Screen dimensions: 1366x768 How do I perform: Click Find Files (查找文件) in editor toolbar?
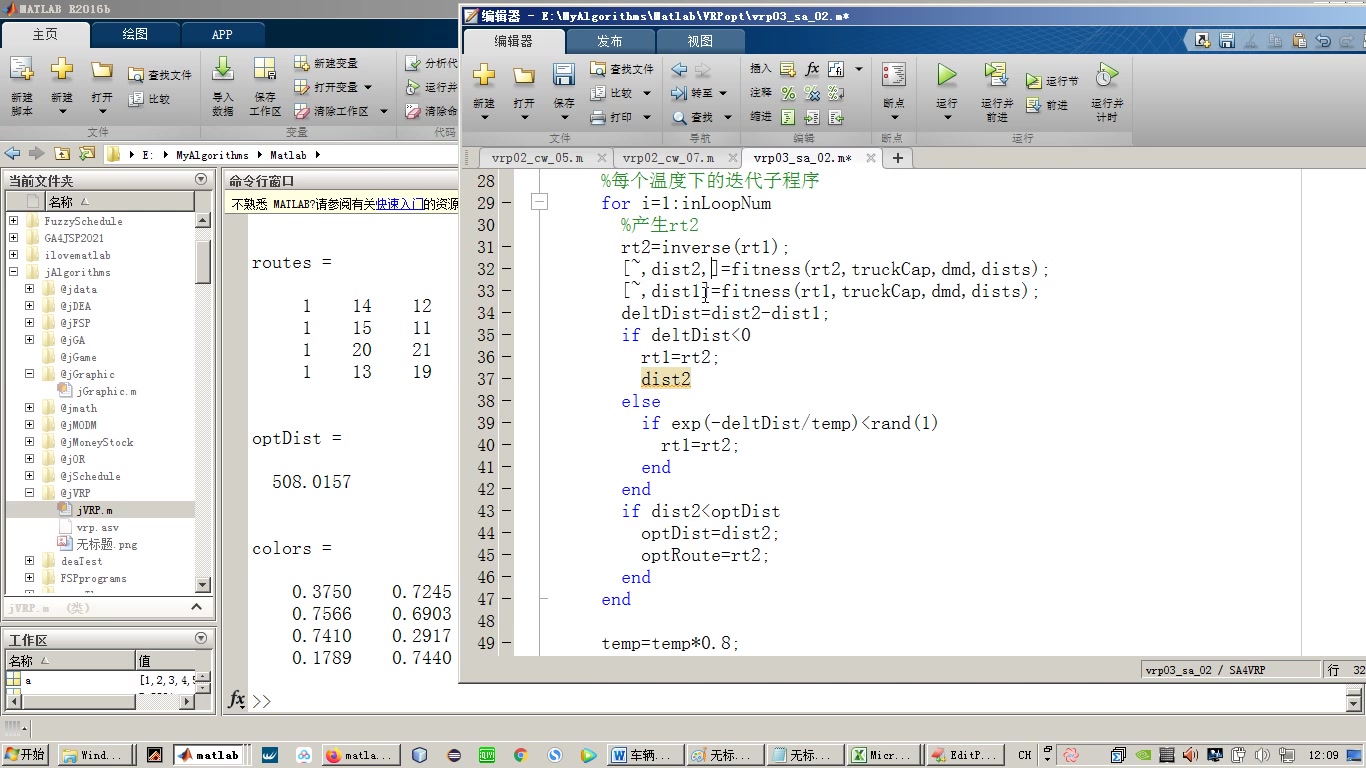click(622, 69)
